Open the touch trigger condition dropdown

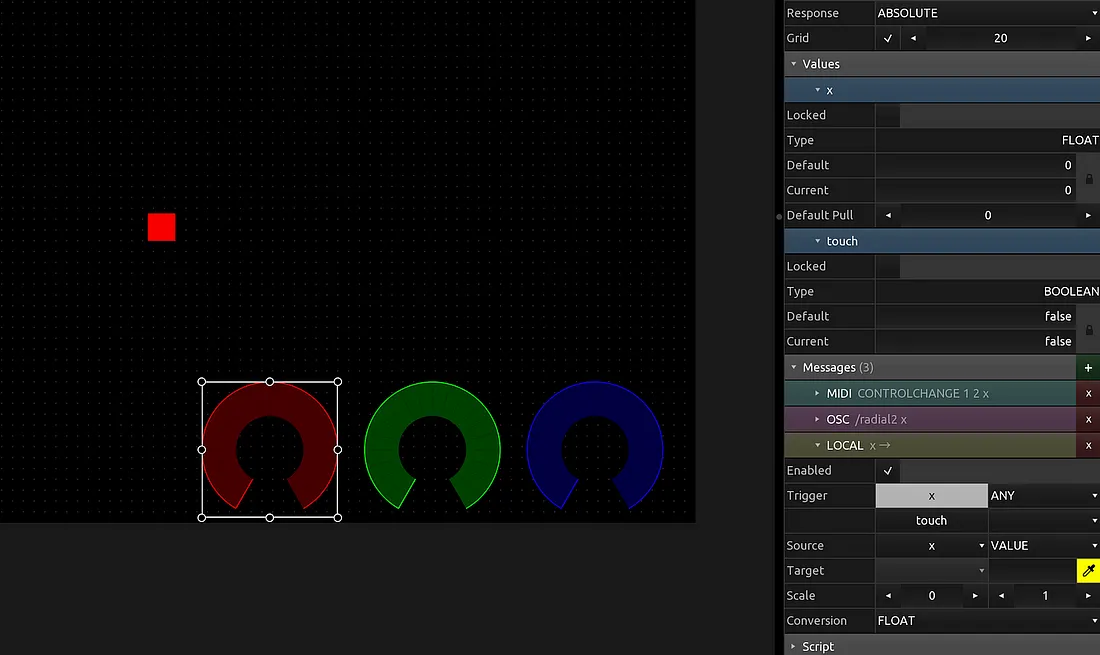pos(1045,520)
